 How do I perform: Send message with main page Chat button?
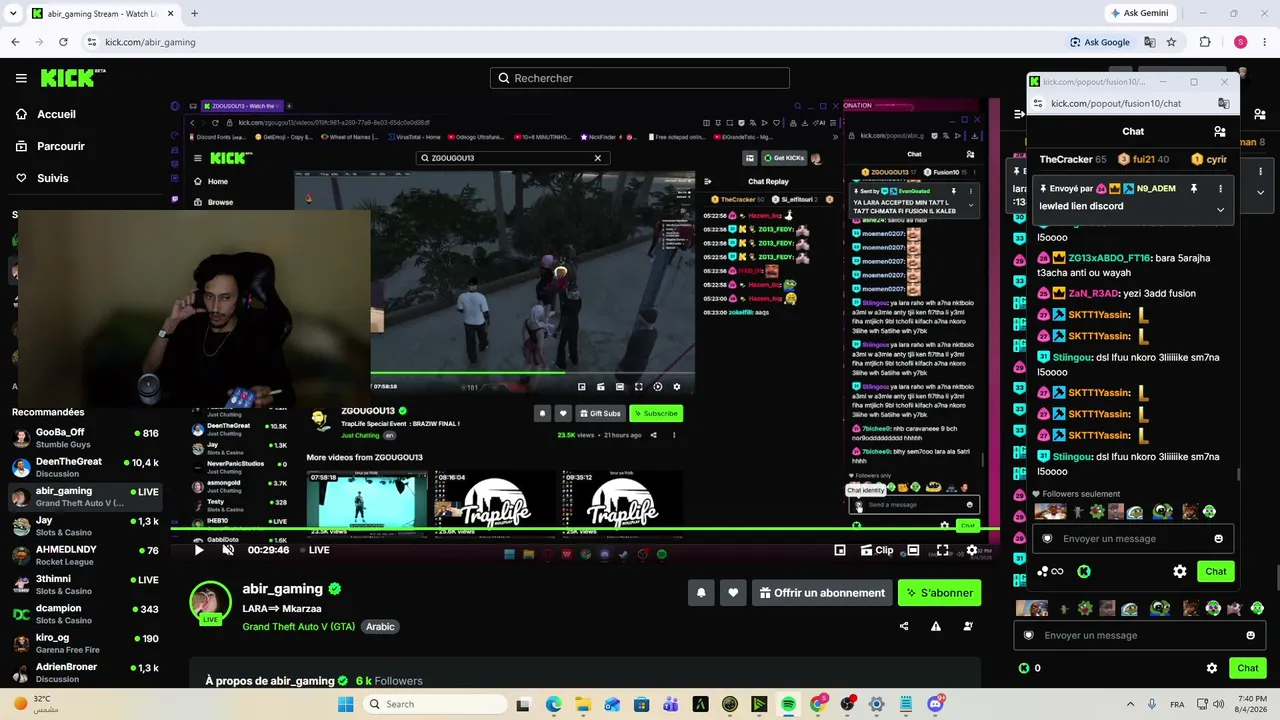[x=1248, y=668]
